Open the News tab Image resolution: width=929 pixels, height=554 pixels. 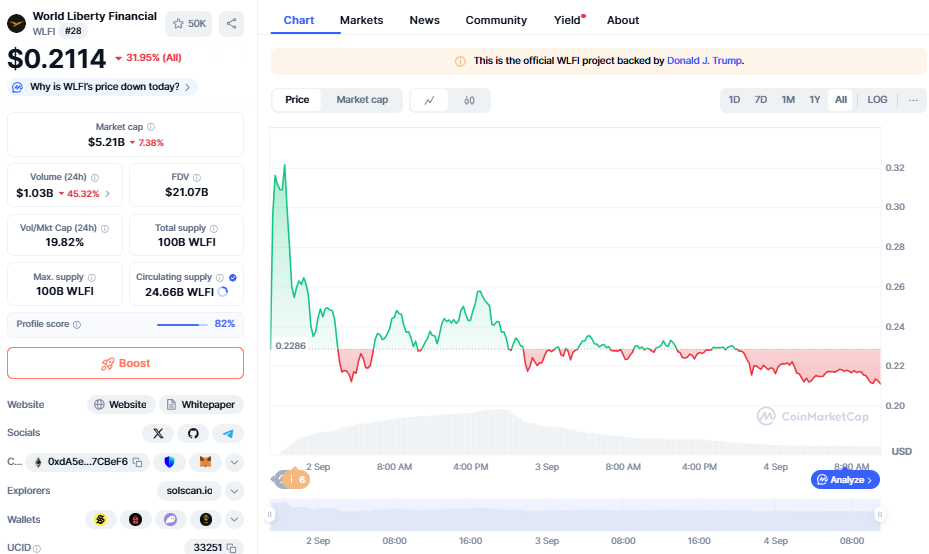424,20
